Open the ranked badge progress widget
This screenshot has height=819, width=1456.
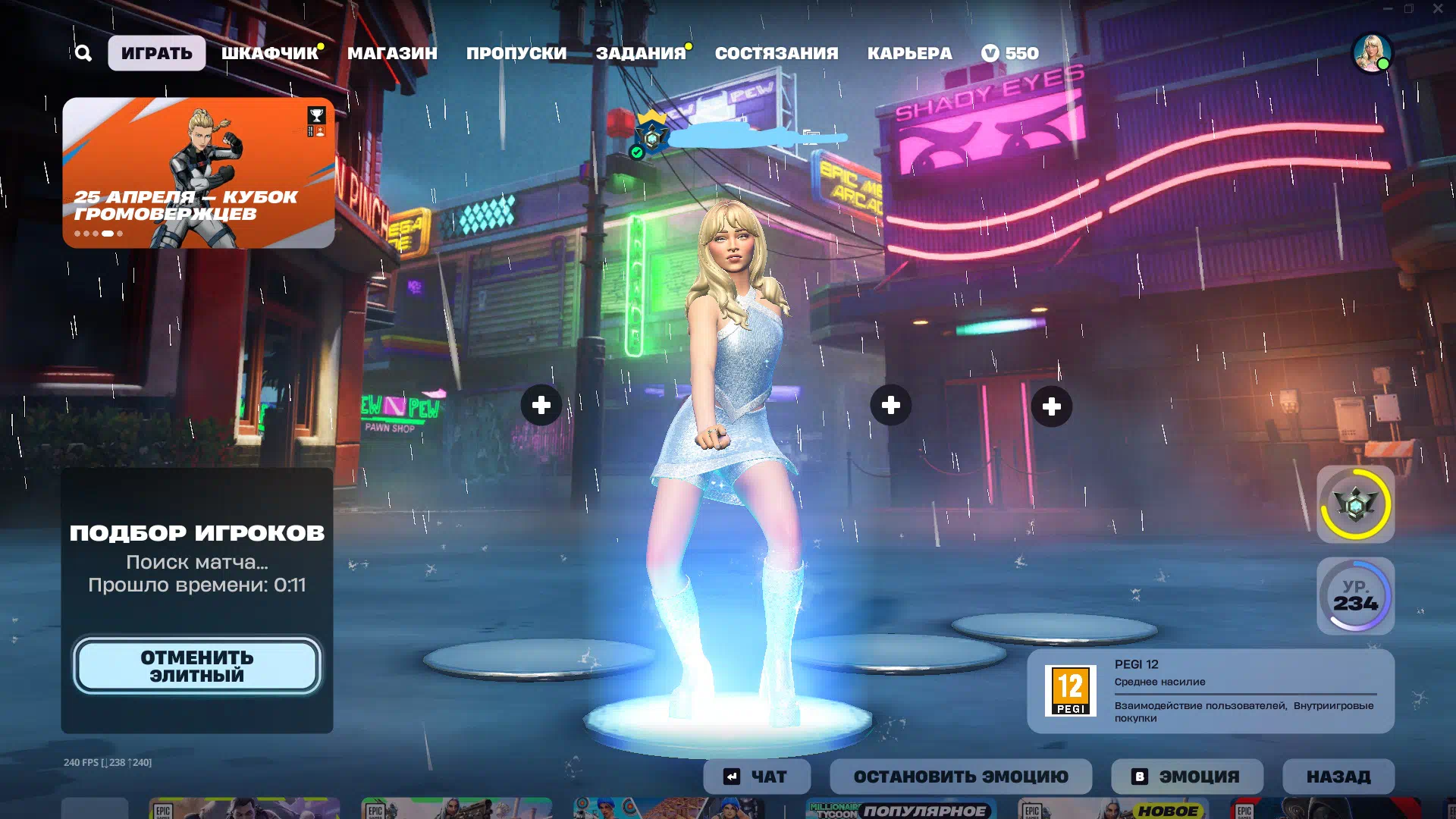(1355, 504)
